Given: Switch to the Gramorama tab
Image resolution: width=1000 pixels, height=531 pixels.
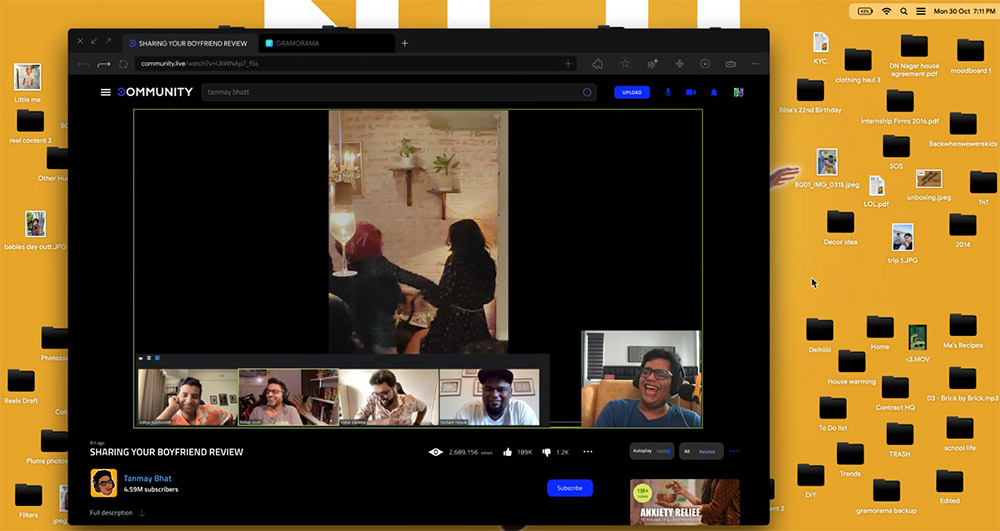Looking at the screenshot, I should (325, 43).
